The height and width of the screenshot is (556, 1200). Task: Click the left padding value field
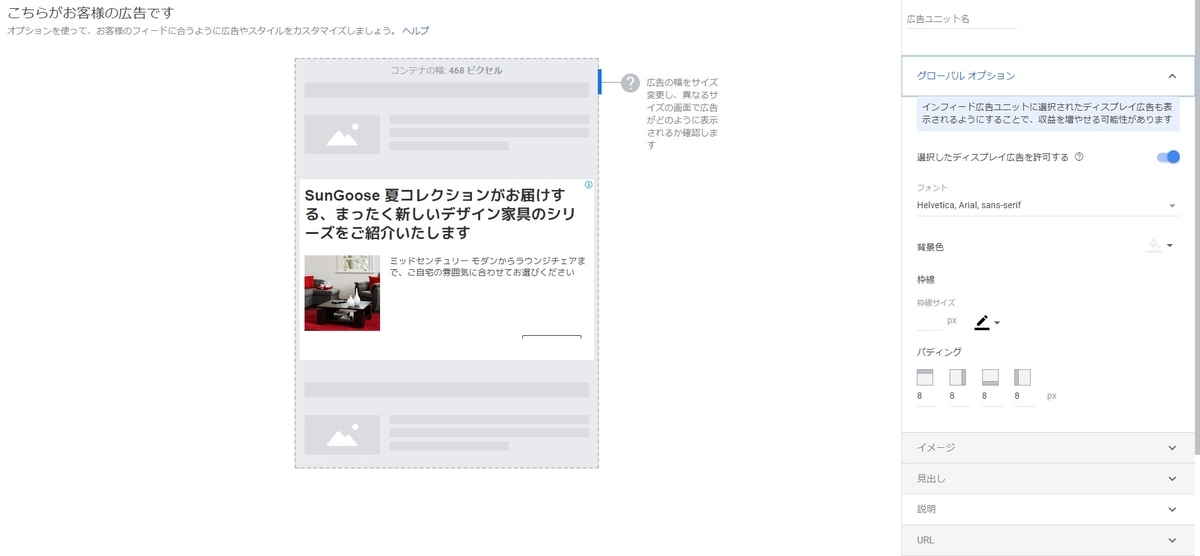point(1023,397)
